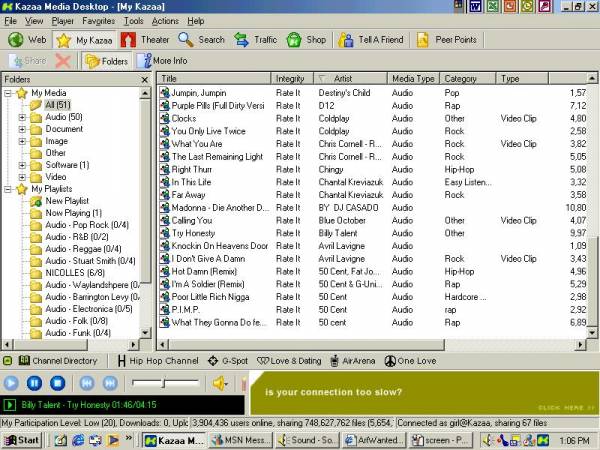Open the Love & Dating channel

point(289,361)
